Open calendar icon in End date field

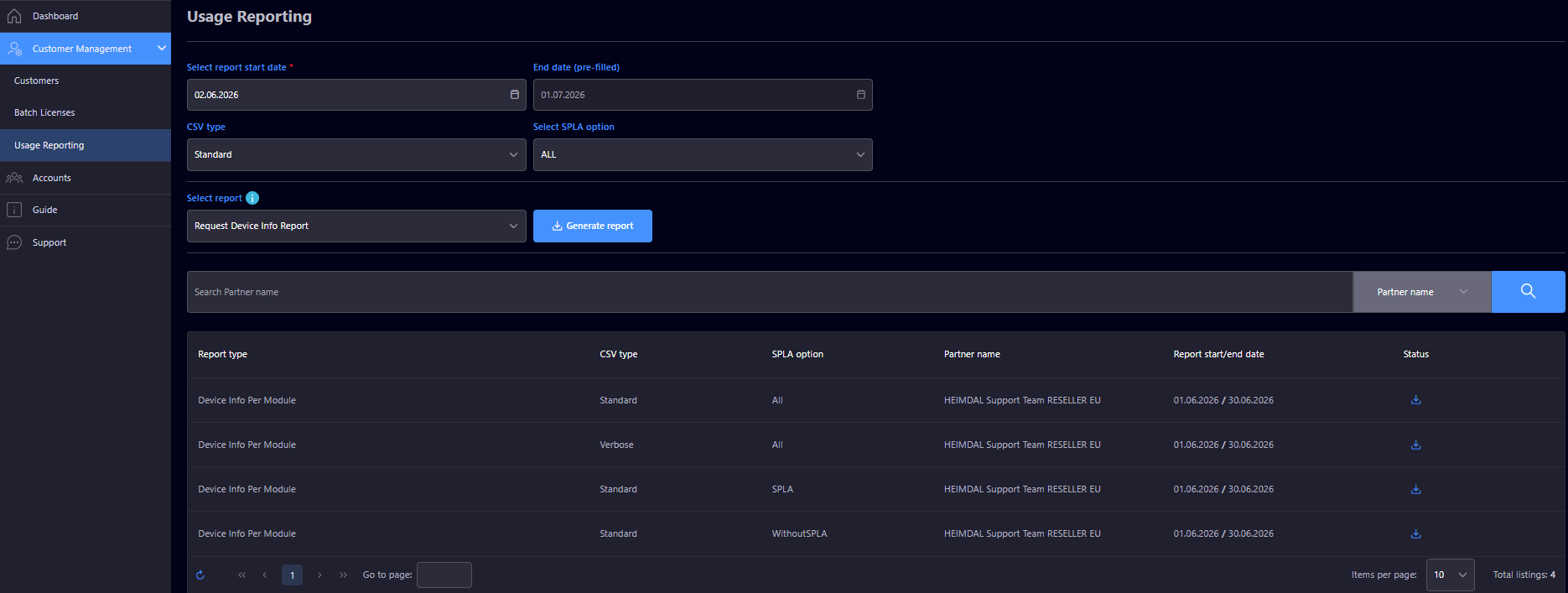(861, 95)
